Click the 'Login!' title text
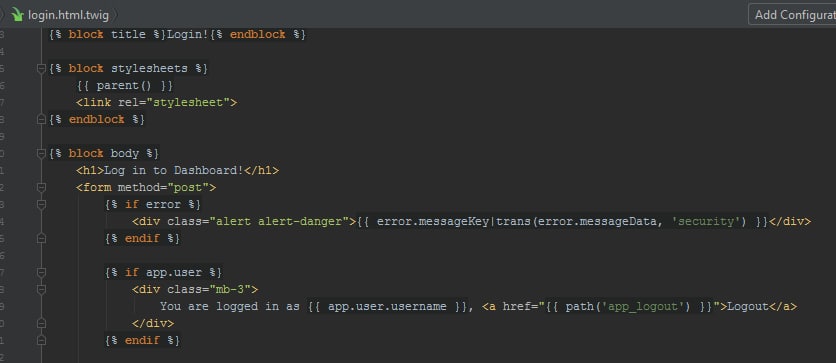Image resolution: width=836 pixels, height=363 pixels. pos(189,35)
